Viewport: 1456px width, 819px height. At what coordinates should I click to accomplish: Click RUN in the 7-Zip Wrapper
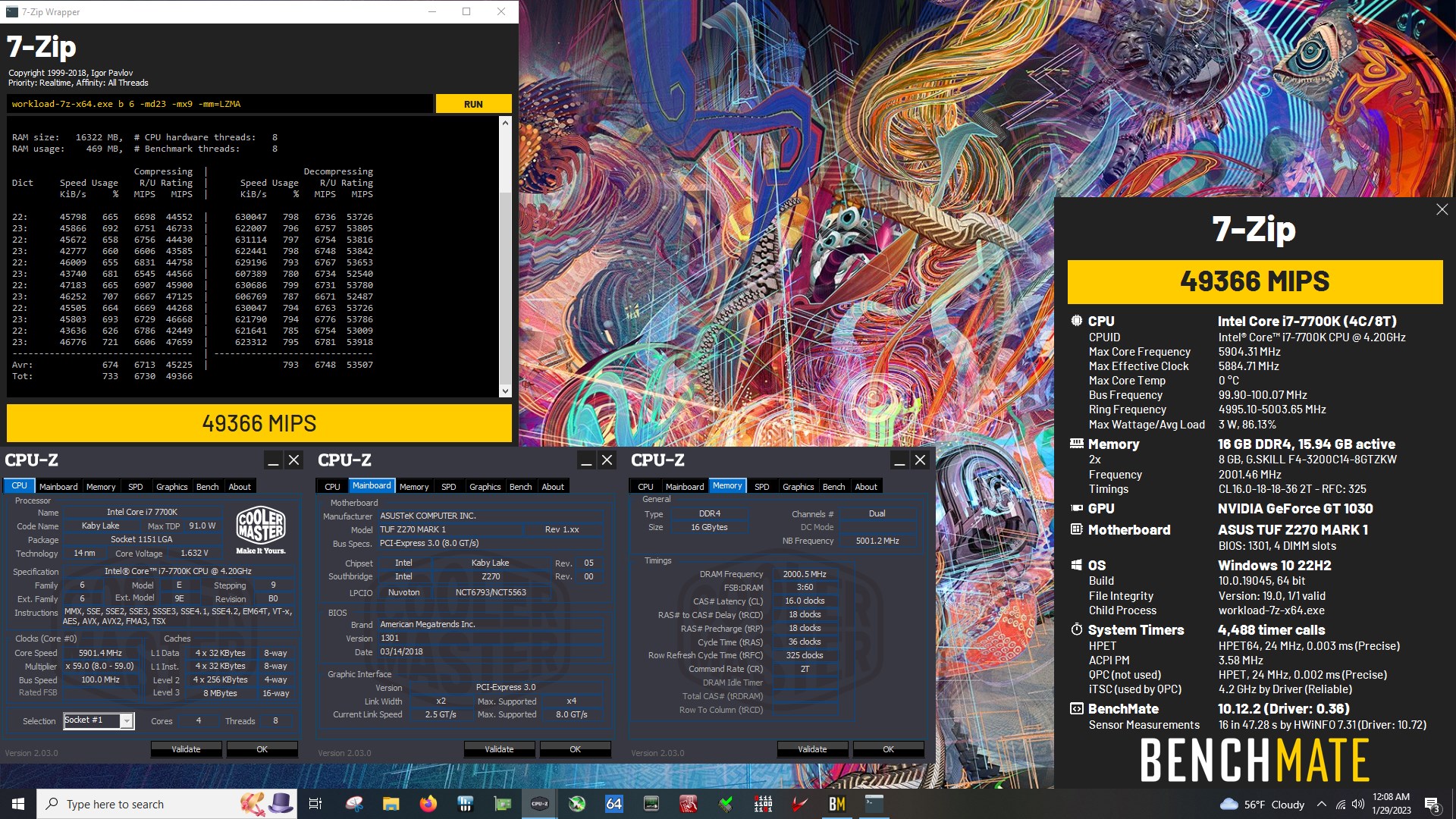click(x=473, y=104)
